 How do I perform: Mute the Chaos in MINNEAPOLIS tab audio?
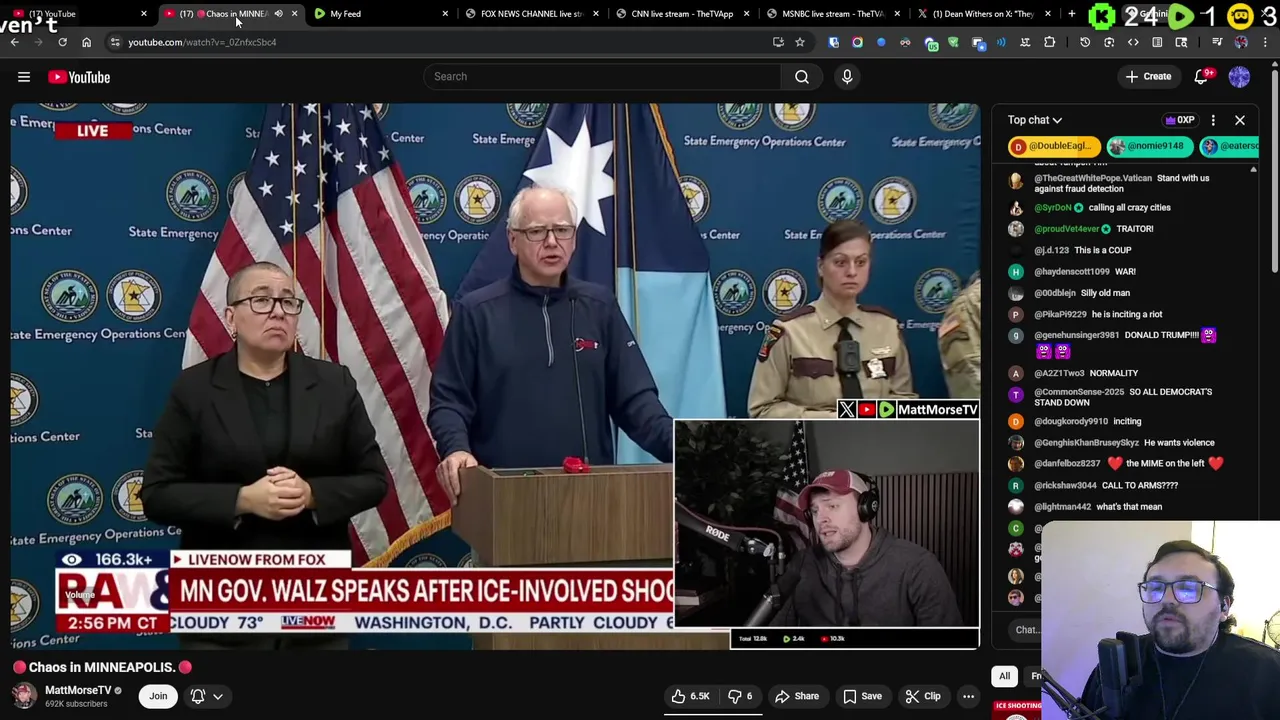[x=278, y=14]
